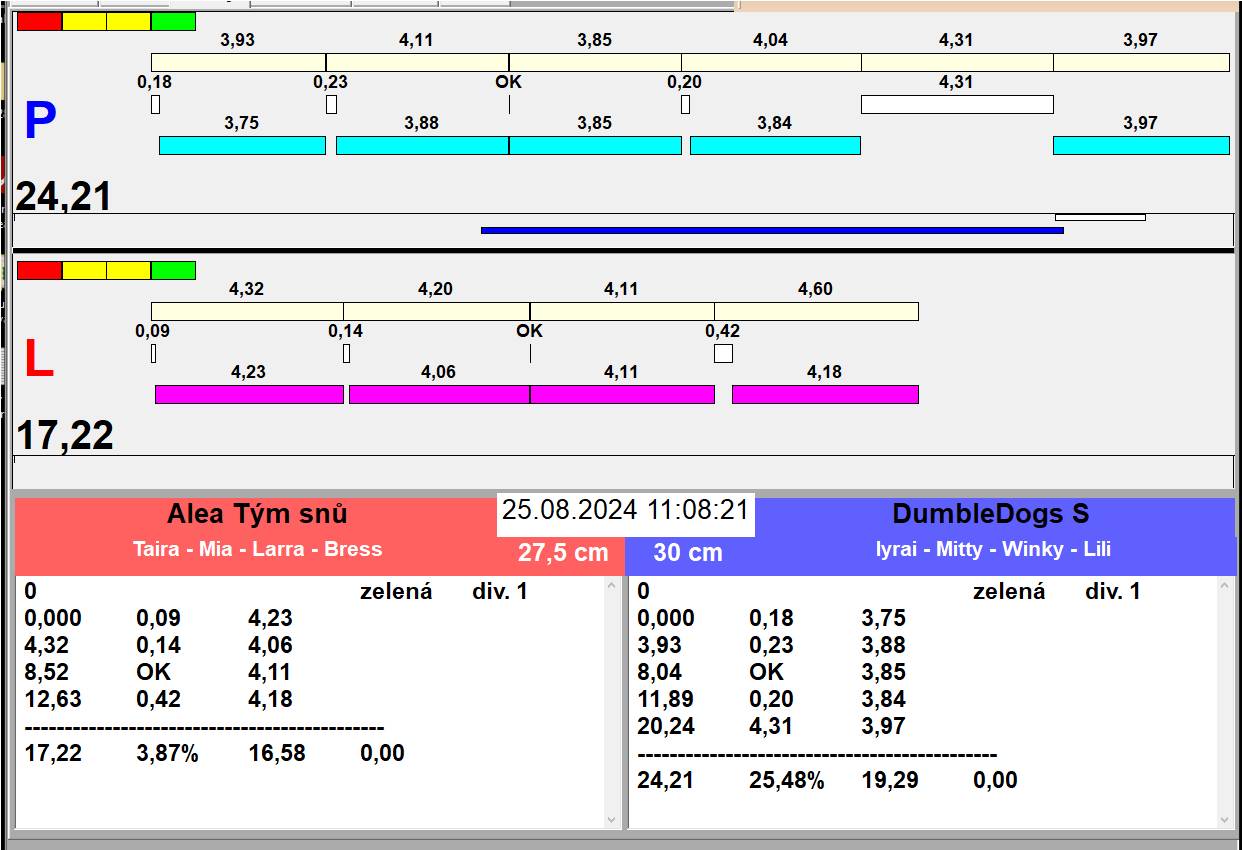Click the dark blue progress bar under lane P
The image size is (1242, 850).
click(771, 230)
